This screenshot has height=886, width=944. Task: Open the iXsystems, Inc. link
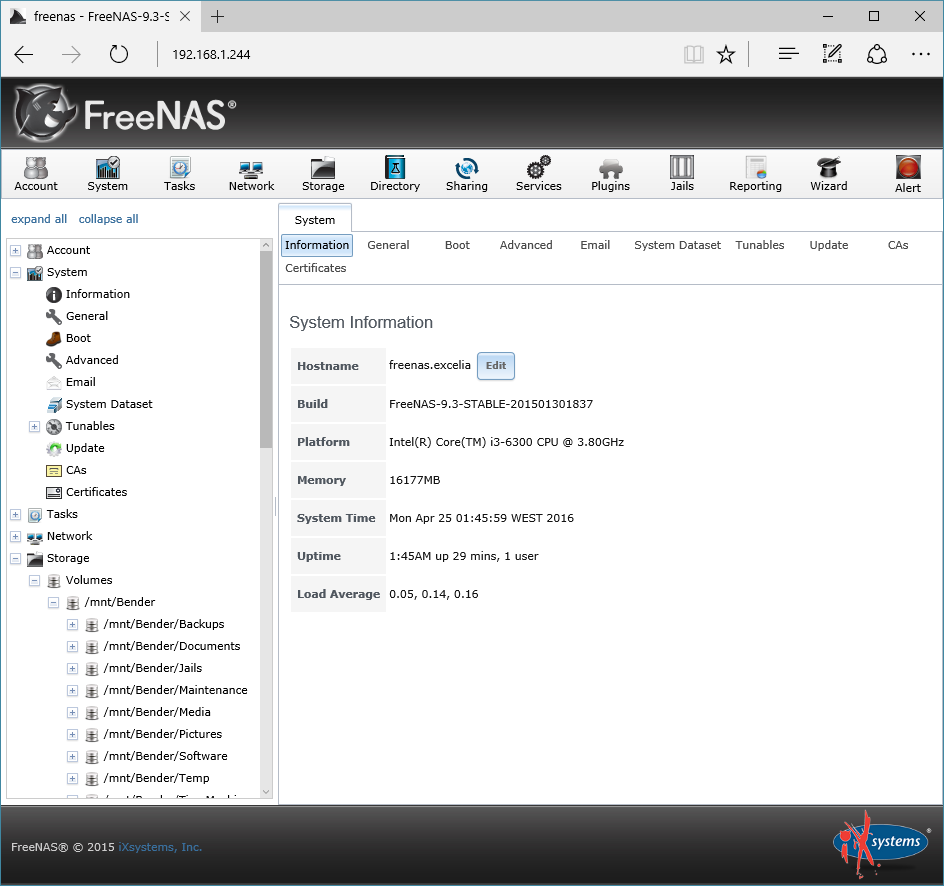pyautogui.click(x=160, y=847)
